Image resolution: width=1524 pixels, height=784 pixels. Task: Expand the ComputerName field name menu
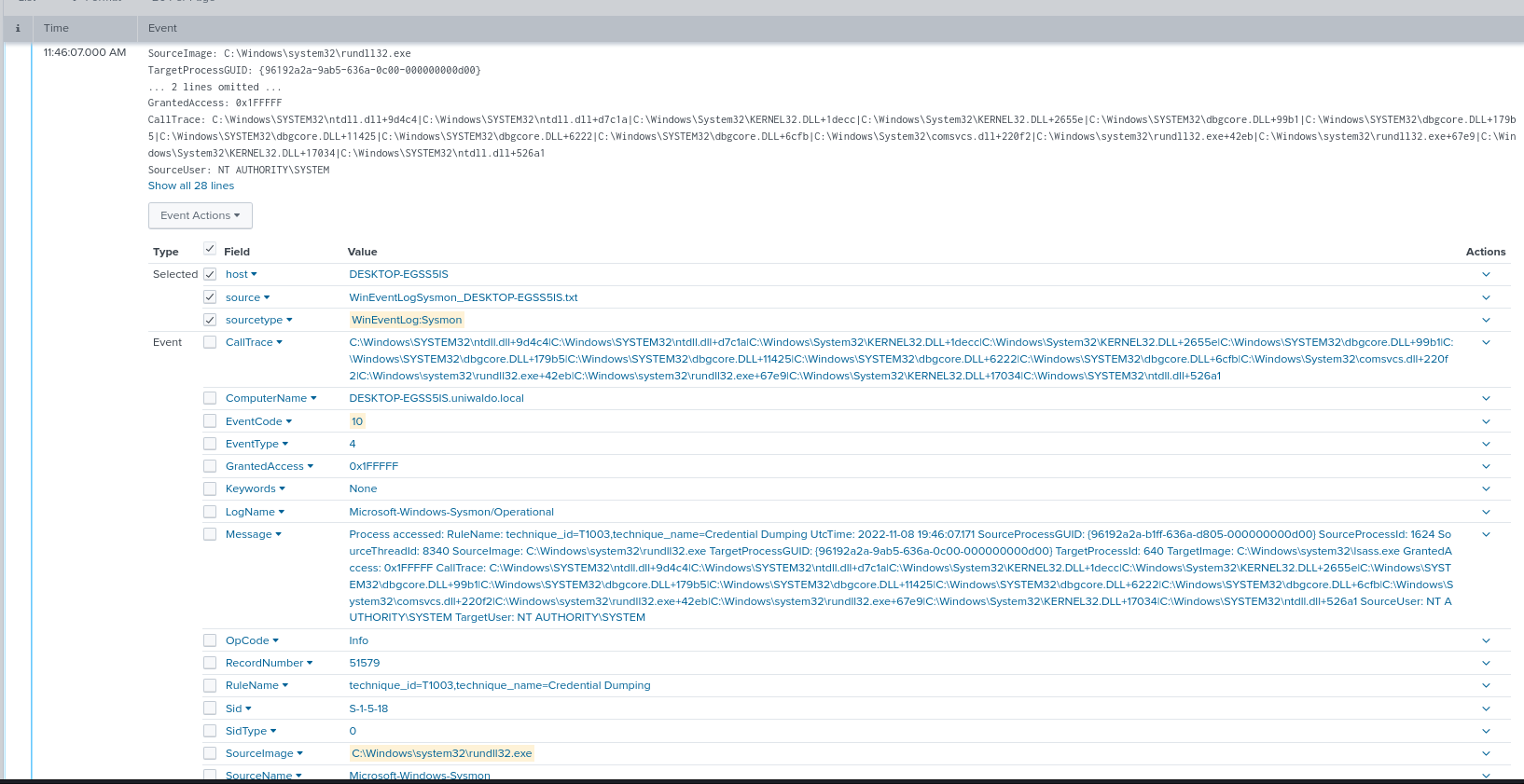pos(271,398)
